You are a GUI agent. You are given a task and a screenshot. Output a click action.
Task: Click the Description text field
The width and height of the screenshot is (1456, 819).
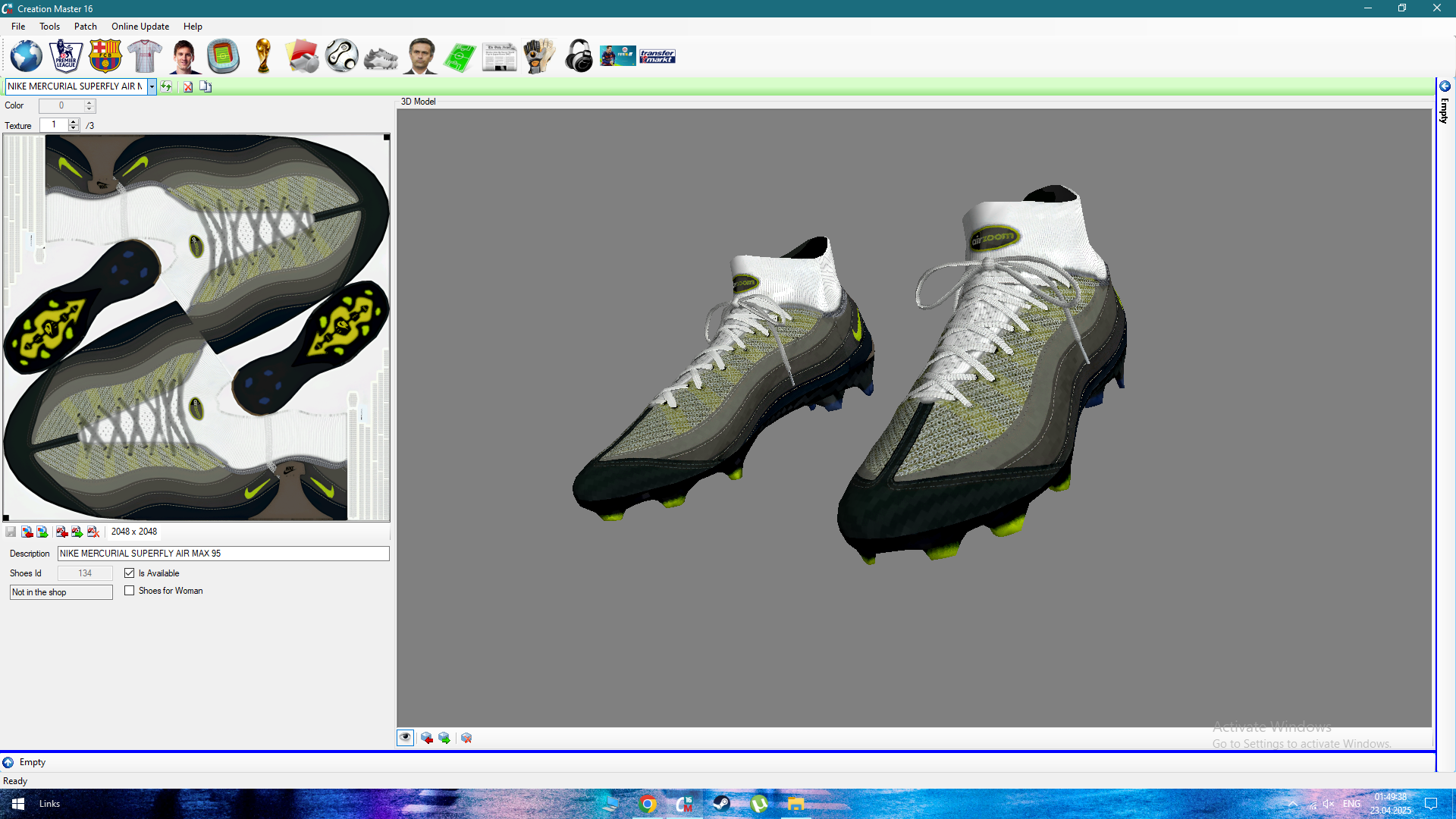coord(224,554)
